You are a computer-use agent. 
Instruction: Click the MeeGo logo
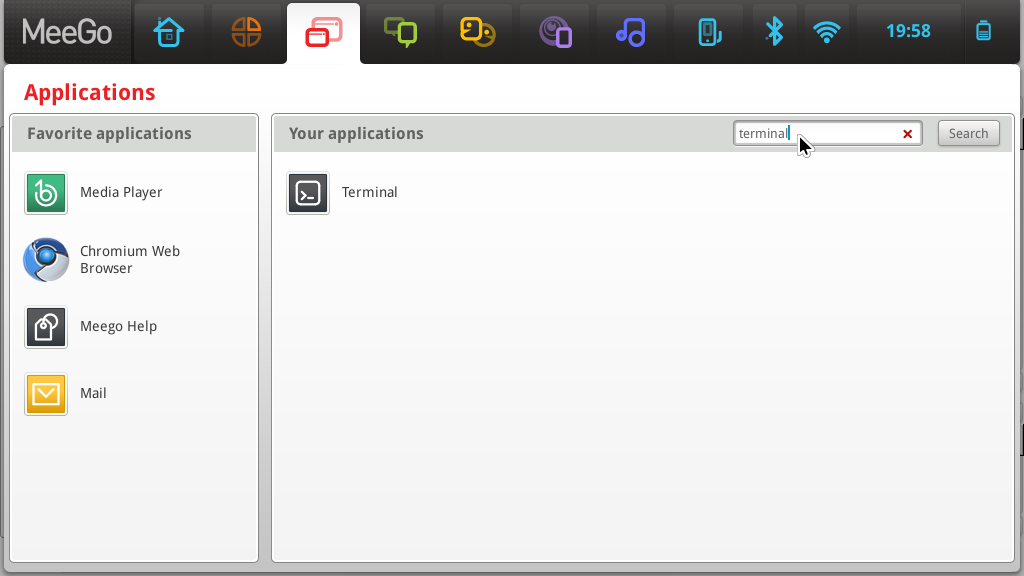click(x=67, y=31)
